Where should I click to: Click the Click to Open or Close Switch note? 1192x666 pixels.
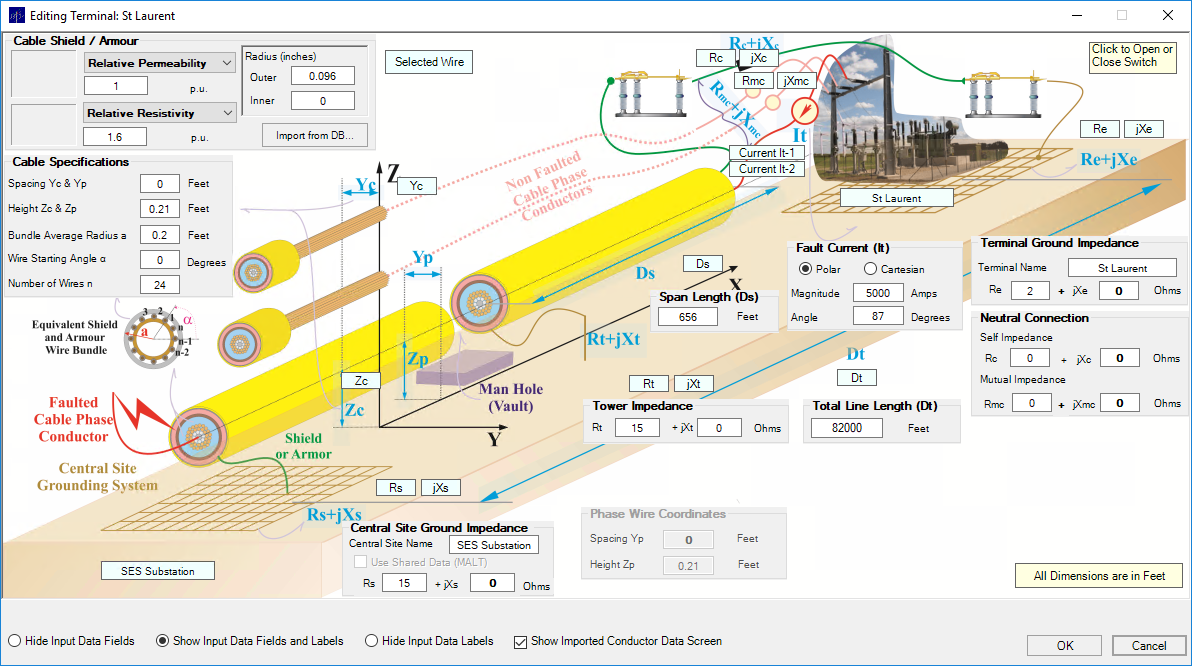(1133, 56)
